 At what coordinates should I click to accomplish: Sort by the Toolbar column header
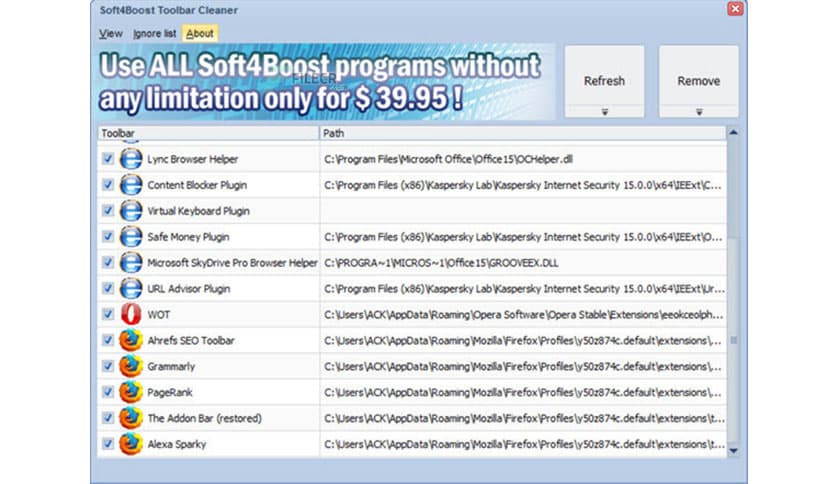208,133
